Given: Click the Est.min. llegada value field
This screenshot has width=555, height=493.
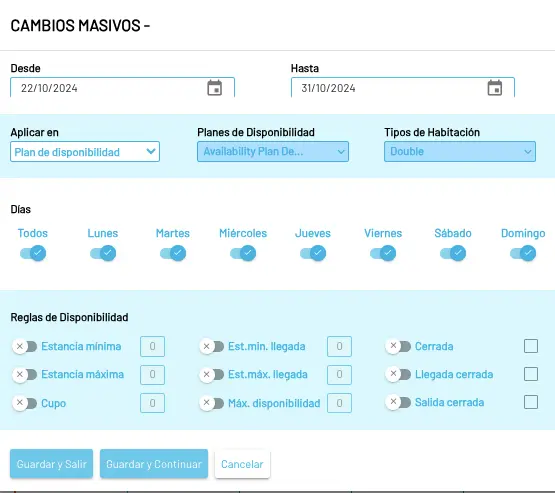Looking at the screenshot, I should point(339,346).
